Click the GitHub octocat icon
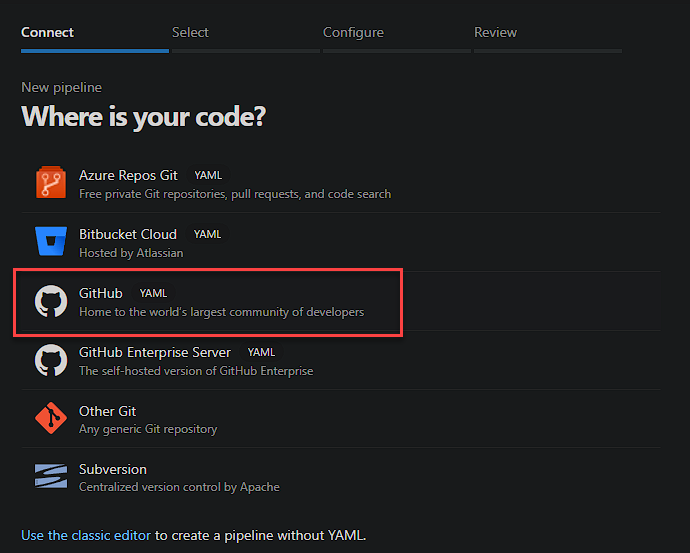690x553 pixels. click(51, 302)
